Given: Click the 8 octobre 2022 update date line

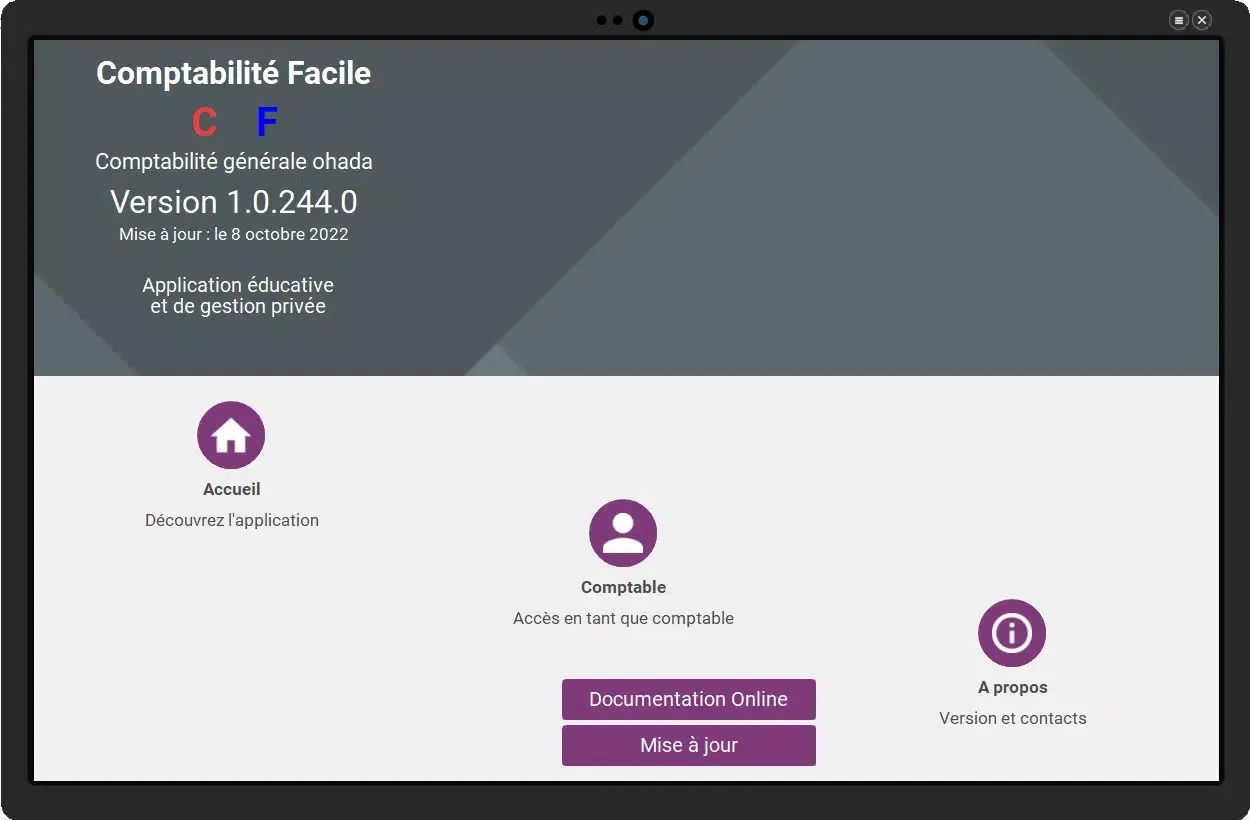Looking at the screenshot, I should click(x=233, y=234).
